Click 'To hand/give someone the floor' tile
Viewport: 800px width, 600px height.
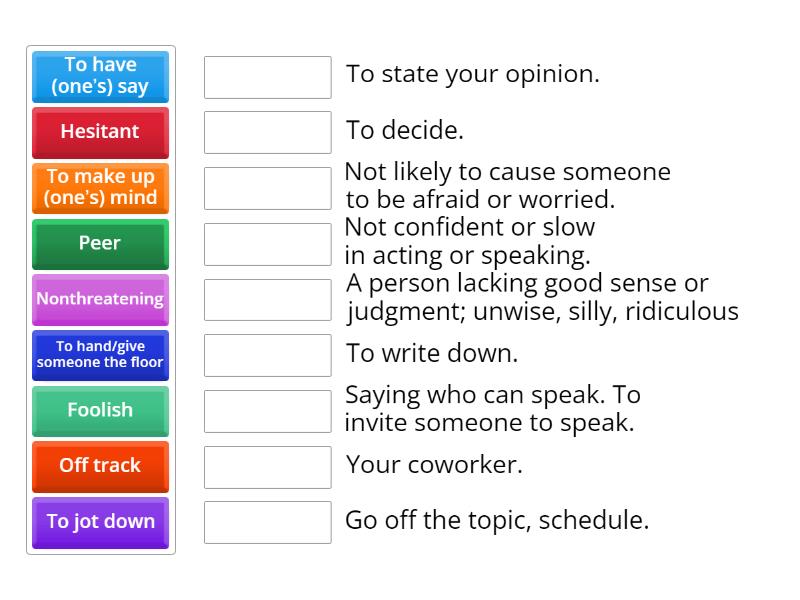[x=100, y=354]
